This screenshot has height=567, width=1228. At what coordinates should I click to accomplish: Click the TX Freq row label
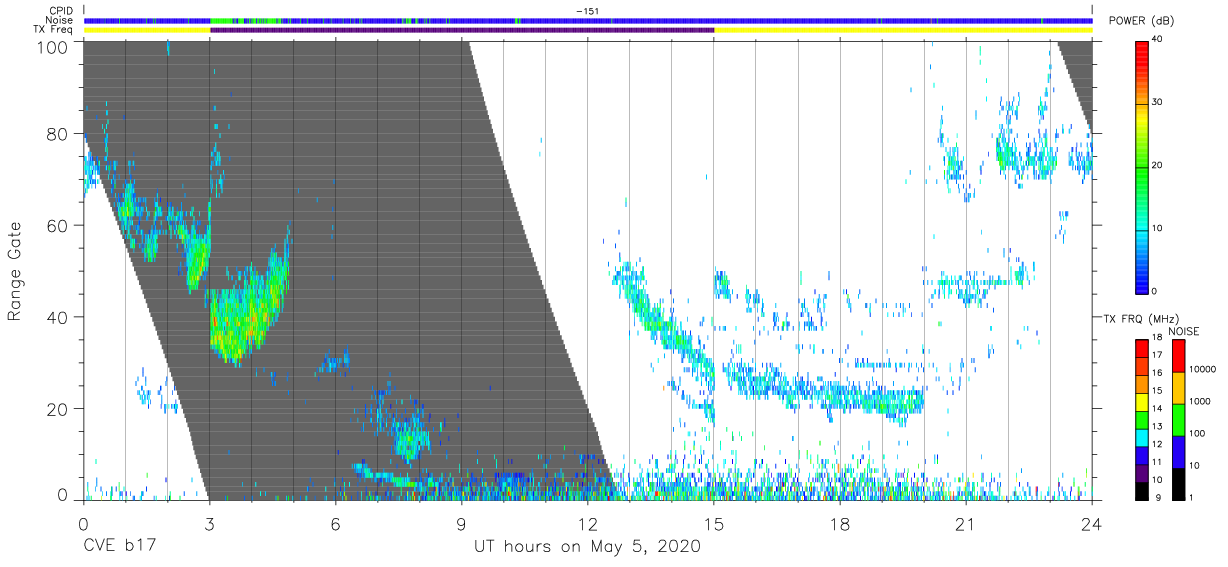[x=54, y=30]
